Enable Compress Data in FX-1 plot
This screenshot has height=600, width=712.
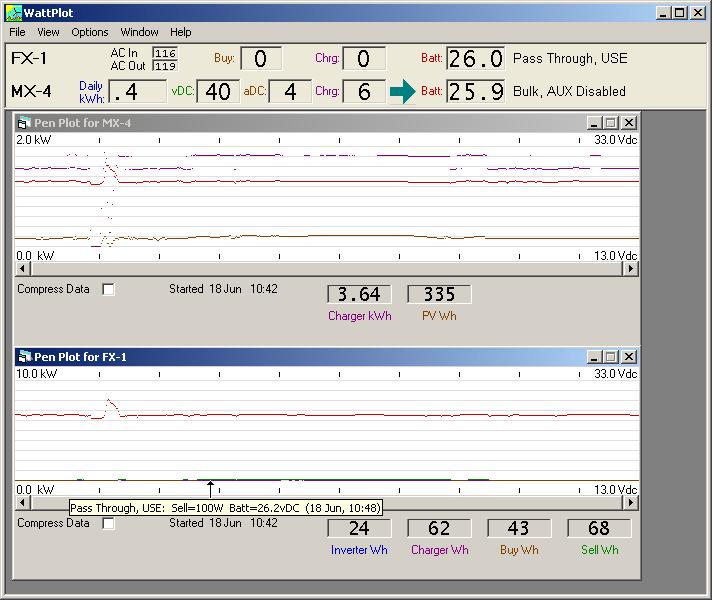click(109, 523)
